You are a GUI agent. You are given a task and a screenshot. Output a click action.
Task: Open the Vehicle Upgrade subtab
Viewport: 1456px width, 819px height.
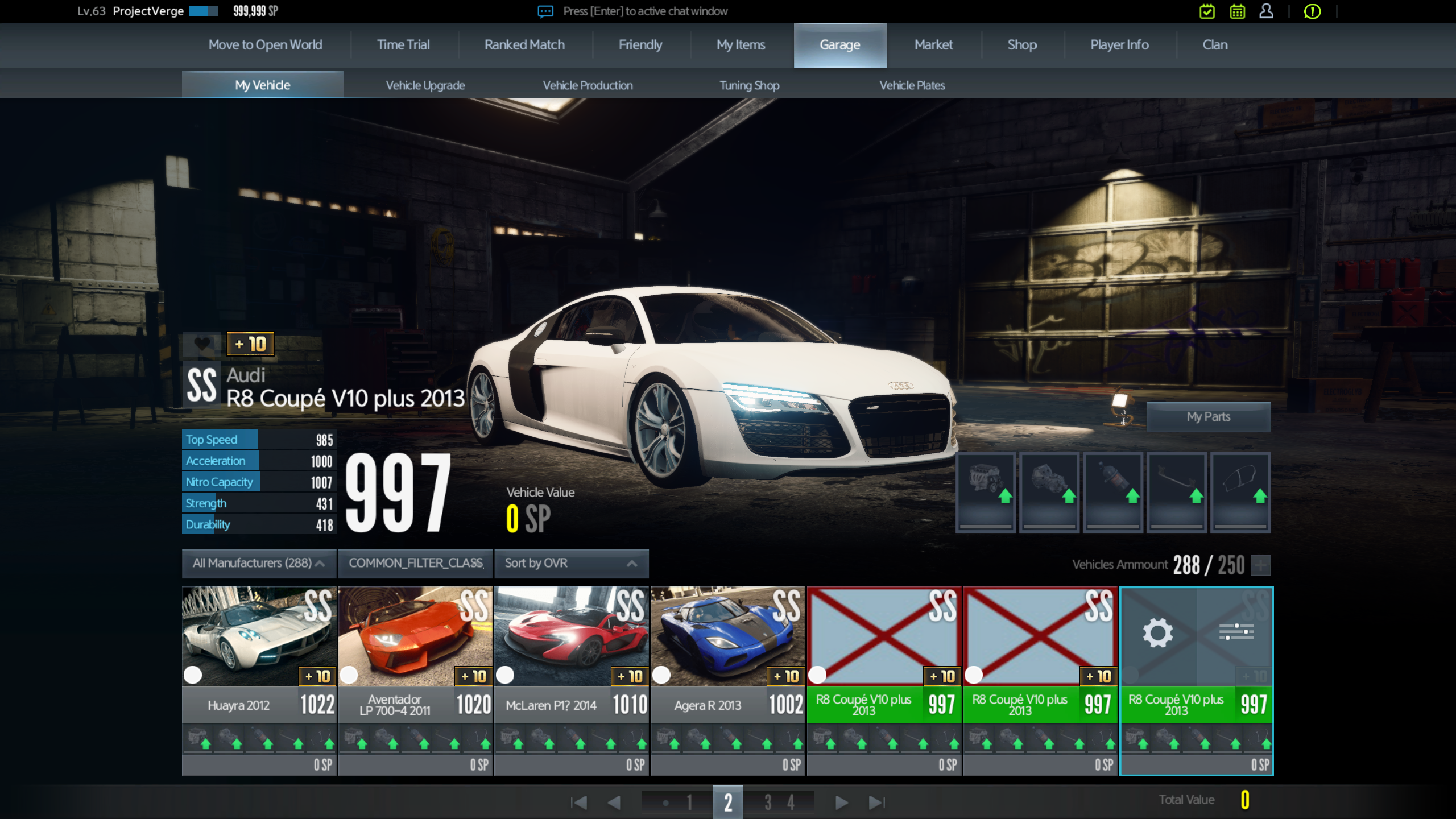(x=425, y=85)
